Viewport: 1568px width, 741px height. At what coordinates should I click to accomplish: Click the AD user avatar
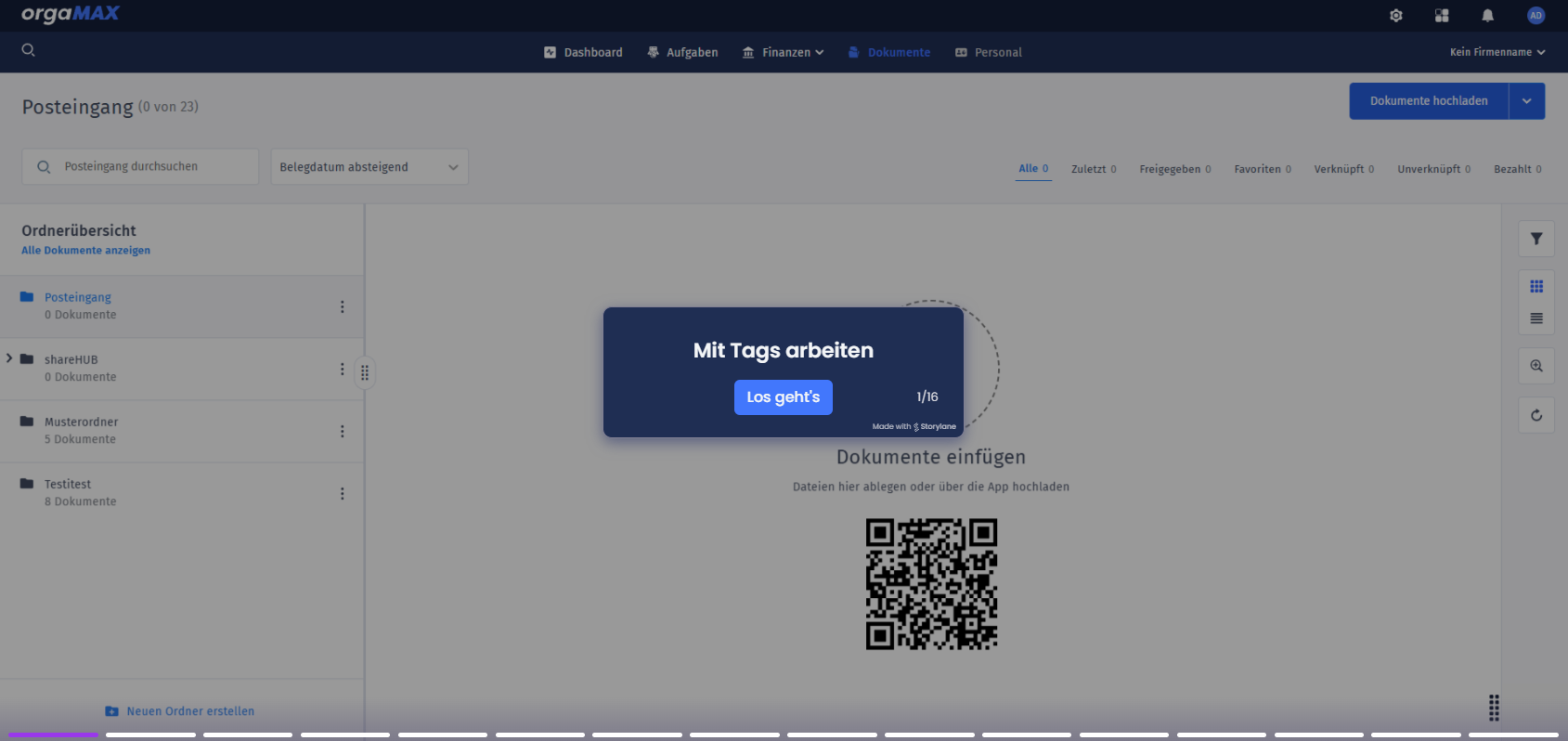pyautogui.click(x=1536, y=15)
